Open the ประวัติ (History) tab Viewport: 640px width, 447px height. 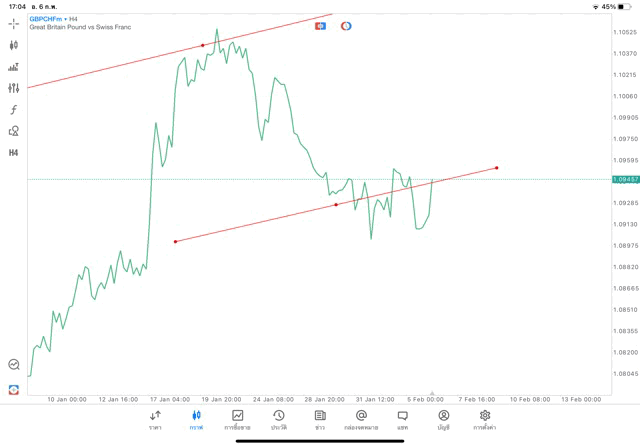[x=278, y=419]
